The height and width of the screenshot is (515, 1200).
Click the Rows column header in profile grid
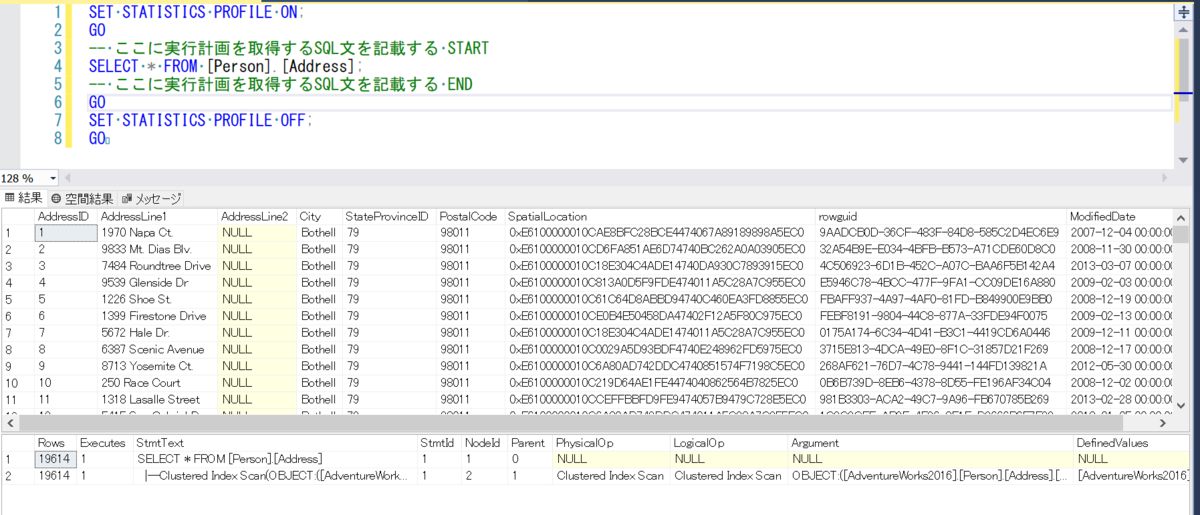tap(55, 442)
